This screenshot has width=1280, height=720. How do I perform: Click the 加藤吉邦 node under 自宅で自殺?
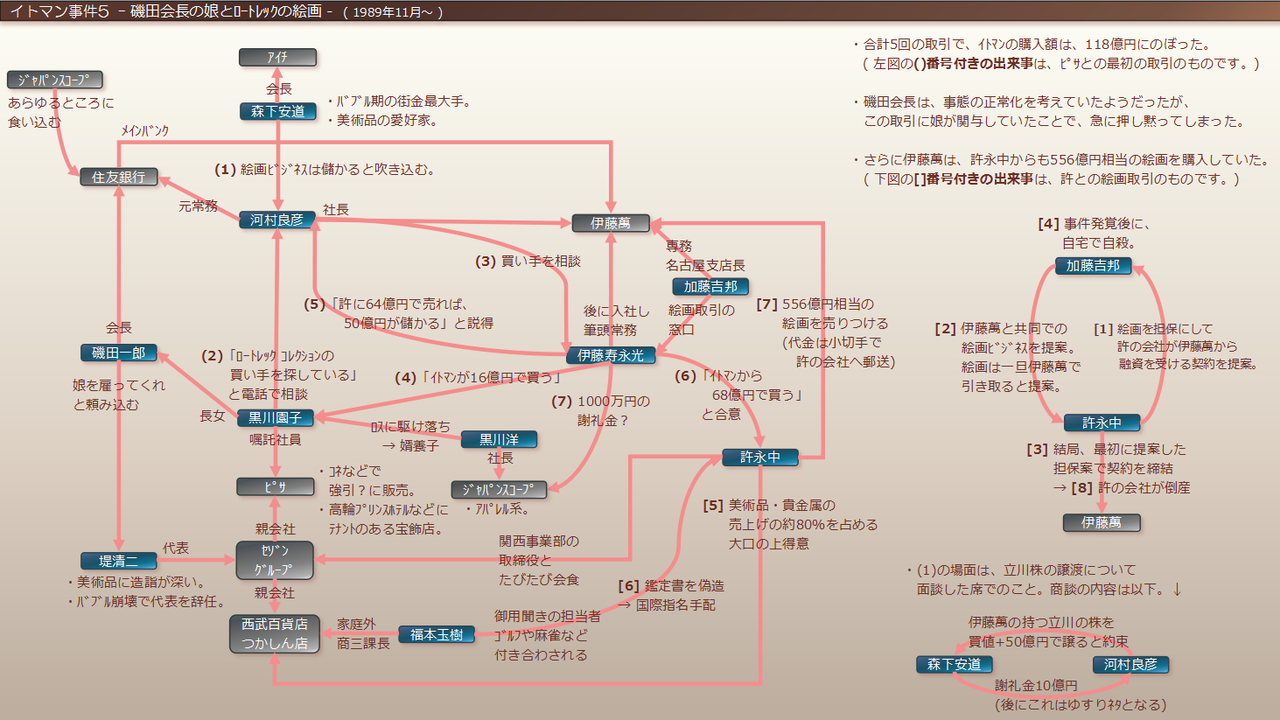(x=1094, y=266)
